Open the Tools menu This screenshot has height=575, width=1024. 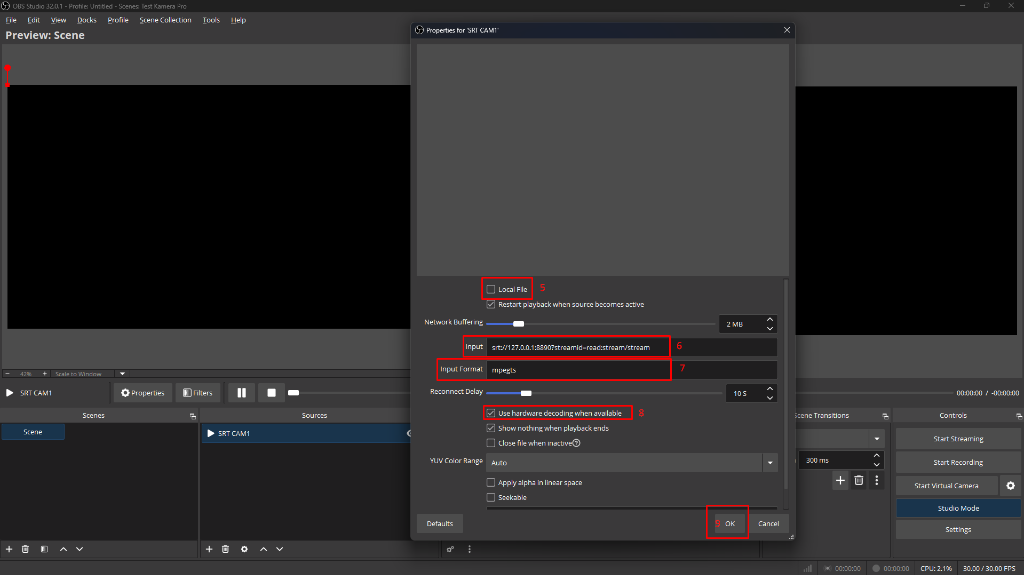[211, 20]
